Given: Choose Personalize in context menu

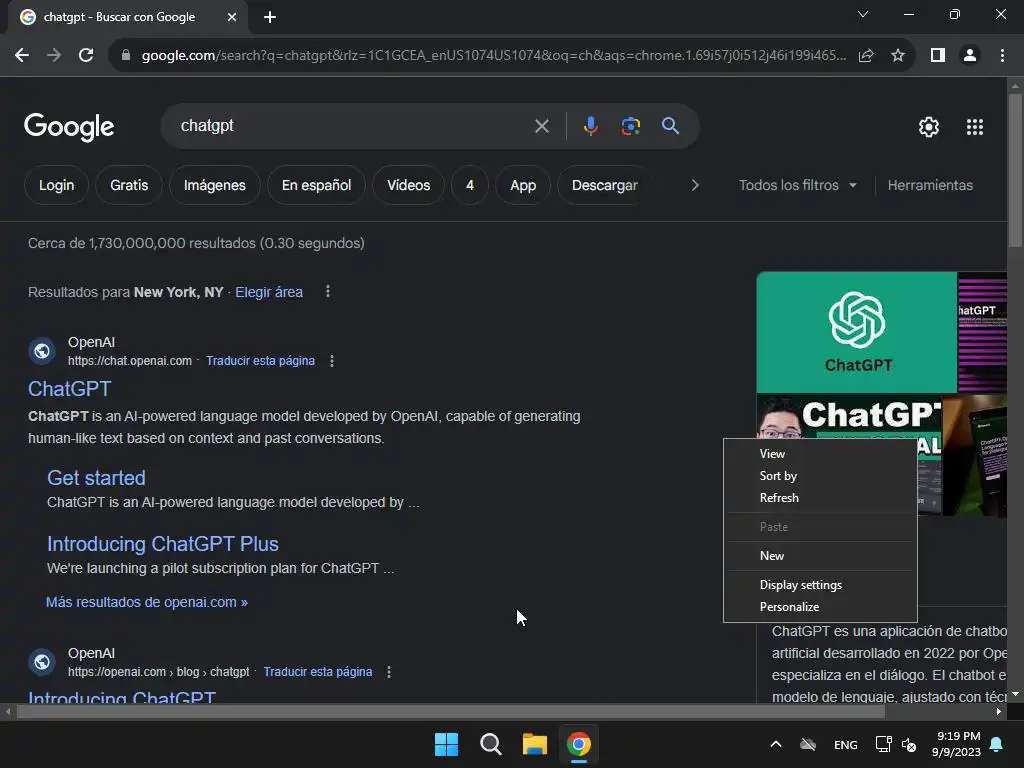Looking at the screenshot, I should (820, 607).
